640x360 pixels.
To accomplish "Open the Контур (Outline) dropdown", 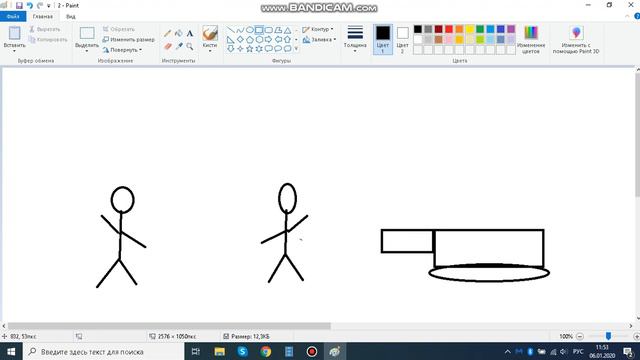I will point(318,29).
